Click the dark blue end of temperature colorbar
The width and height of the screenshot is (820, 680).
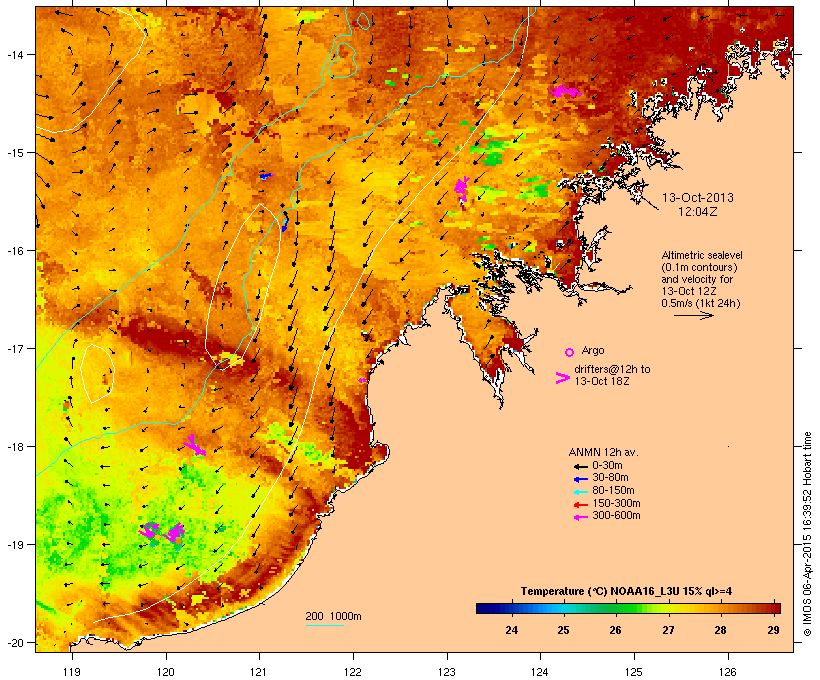coord(484,608)
